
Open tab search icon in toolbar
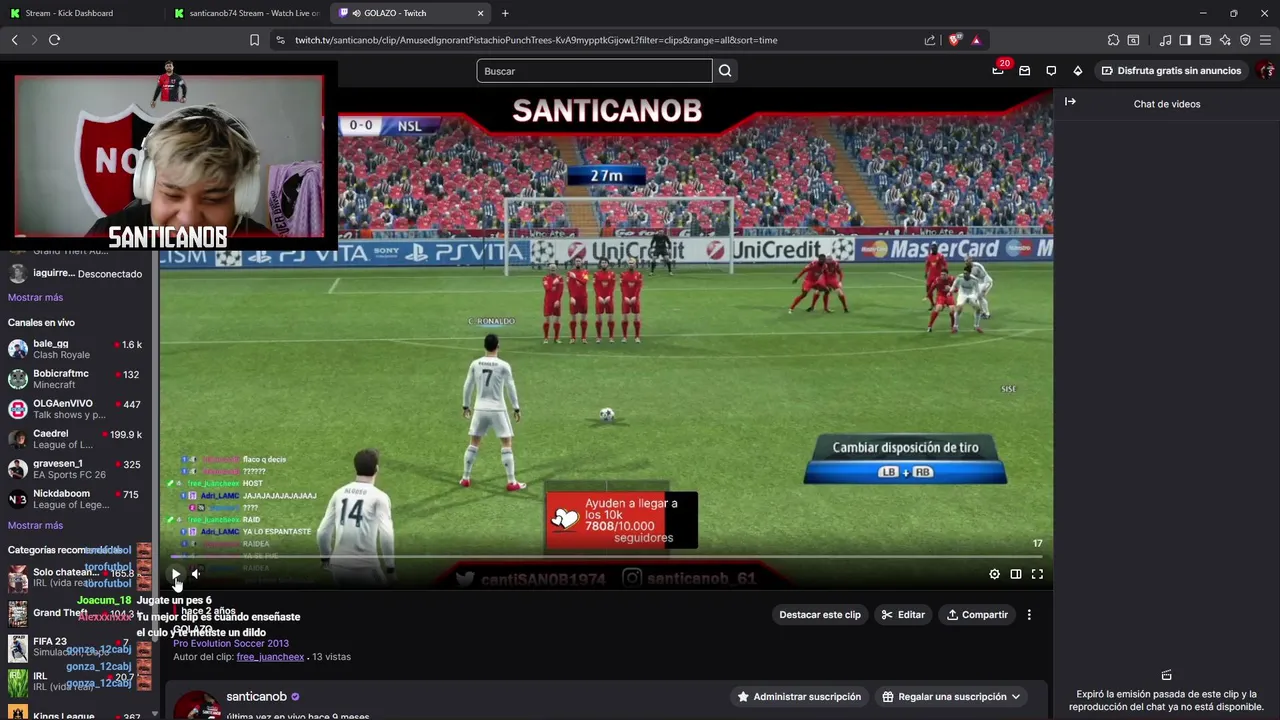click(1133, 40)
